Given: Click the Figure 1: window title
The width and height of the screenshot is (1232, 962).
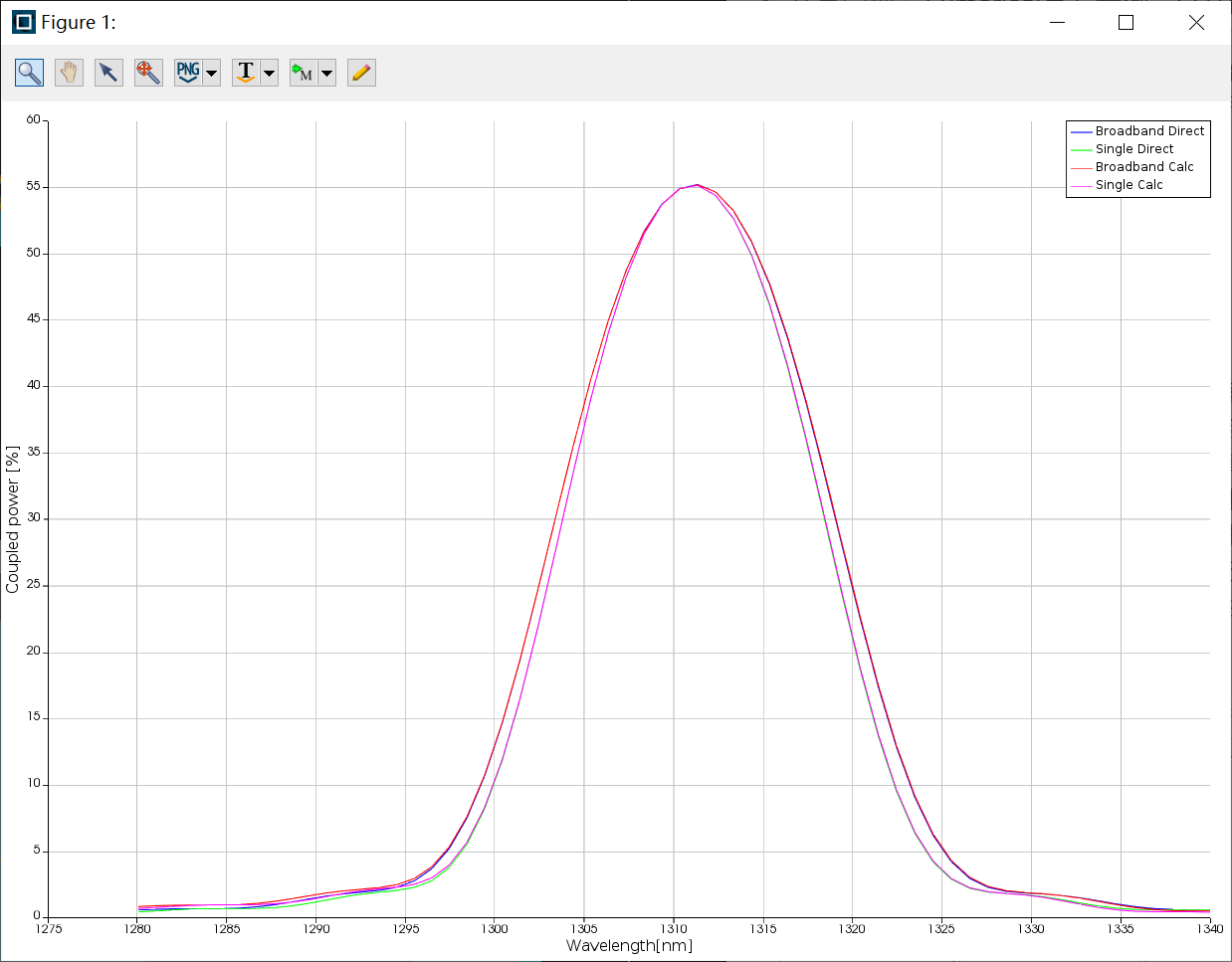Looking at the screenshot, I should coord(79,22).
